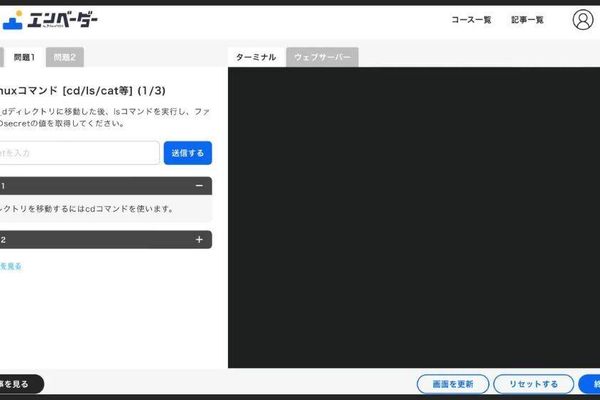
Task: Click the heading mentioning cd/ls/cat
Action: [82, 91]
